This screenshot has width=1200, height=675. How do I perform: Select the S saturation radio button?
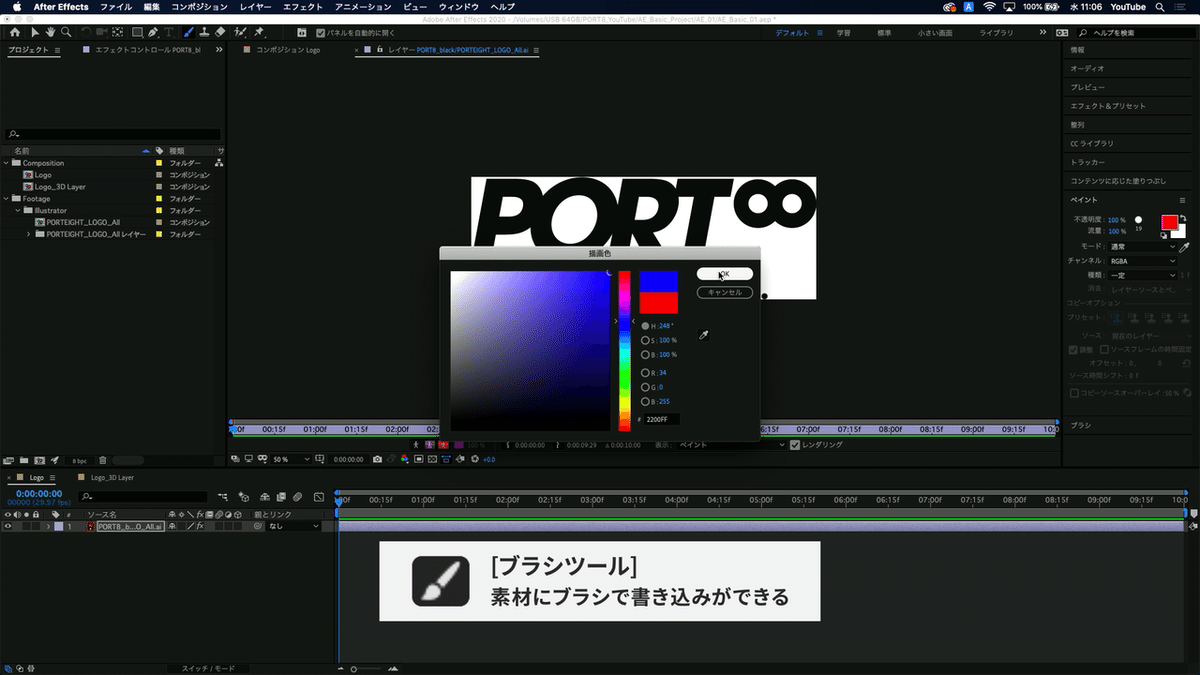(x=646, y=340)
